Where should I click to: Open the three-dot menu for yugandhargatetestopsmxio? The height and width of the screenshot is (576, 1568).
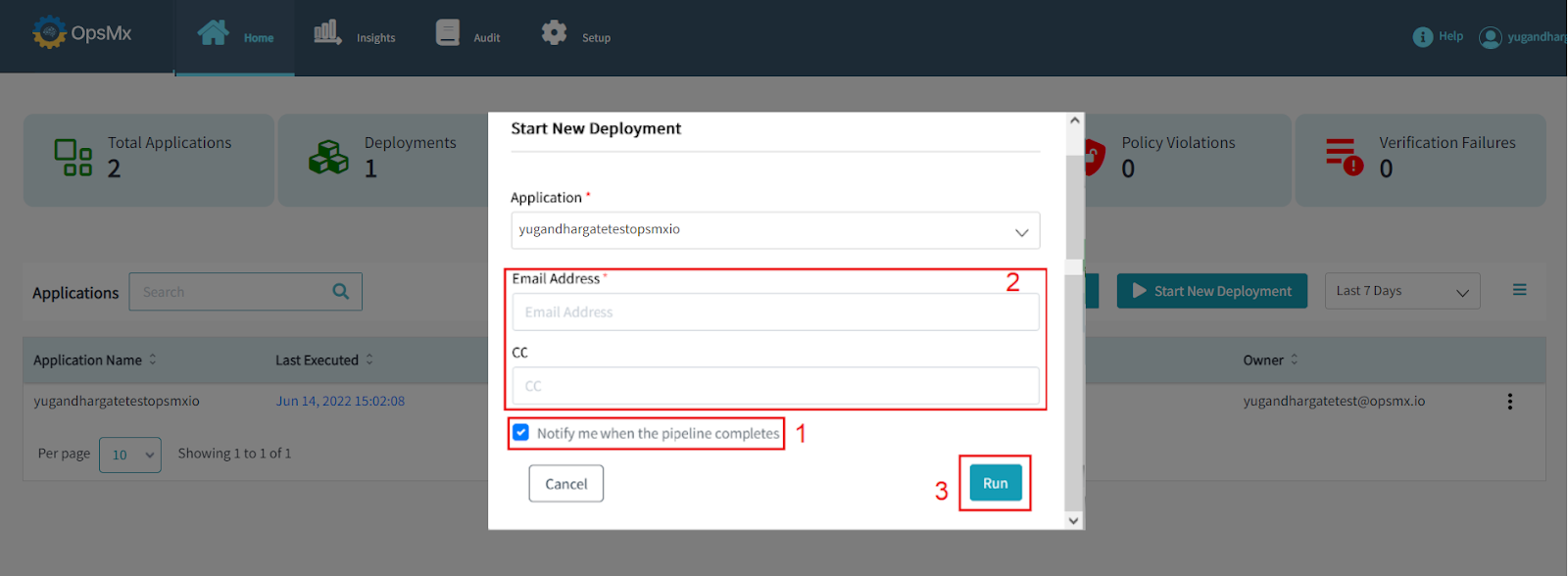[1509, 402]
